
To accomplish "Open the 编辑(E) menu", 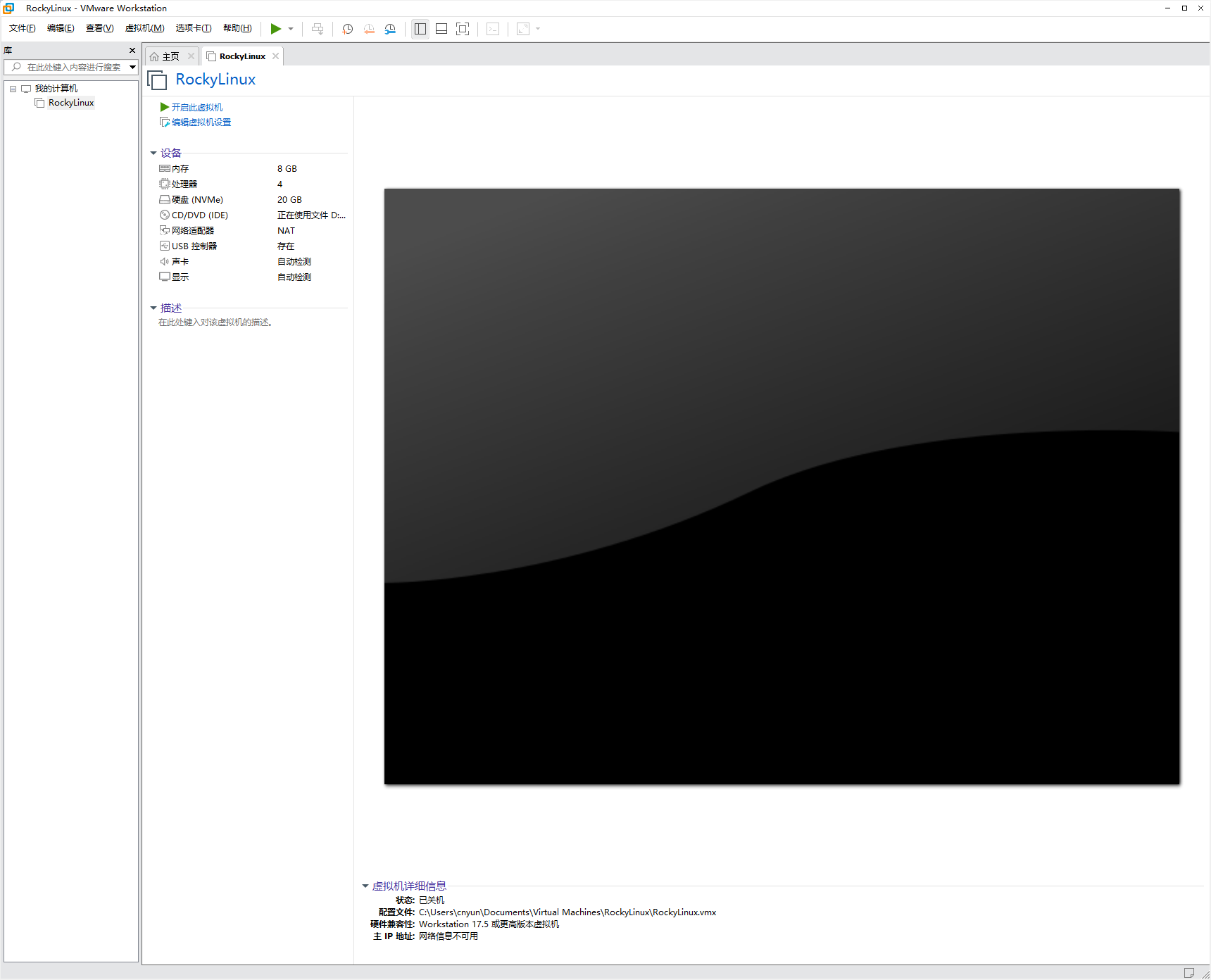I will 61,28.
